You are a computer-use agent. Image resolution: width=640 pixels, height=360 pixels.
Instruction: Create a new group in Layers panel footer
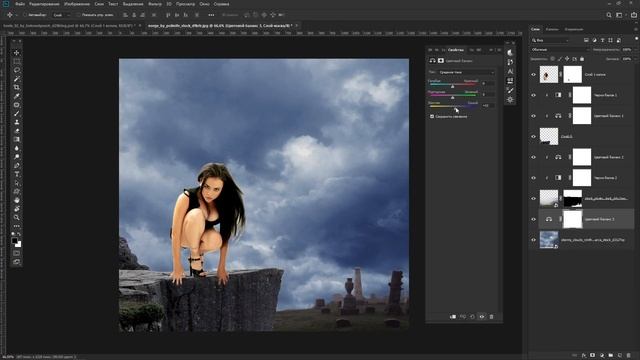tap(611, 356)
